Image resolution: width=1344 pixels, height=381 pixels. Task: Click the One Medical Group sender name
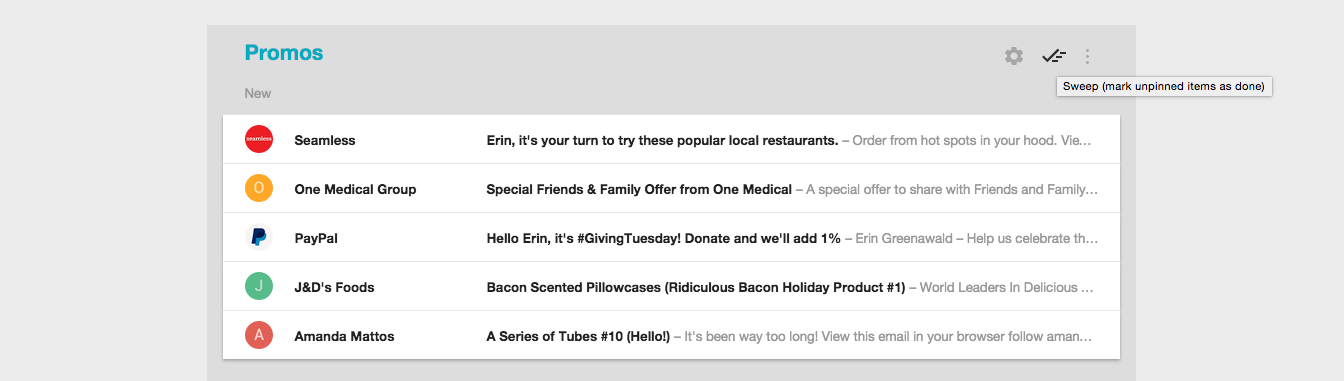pyautogui.click(x=355, y=190)
